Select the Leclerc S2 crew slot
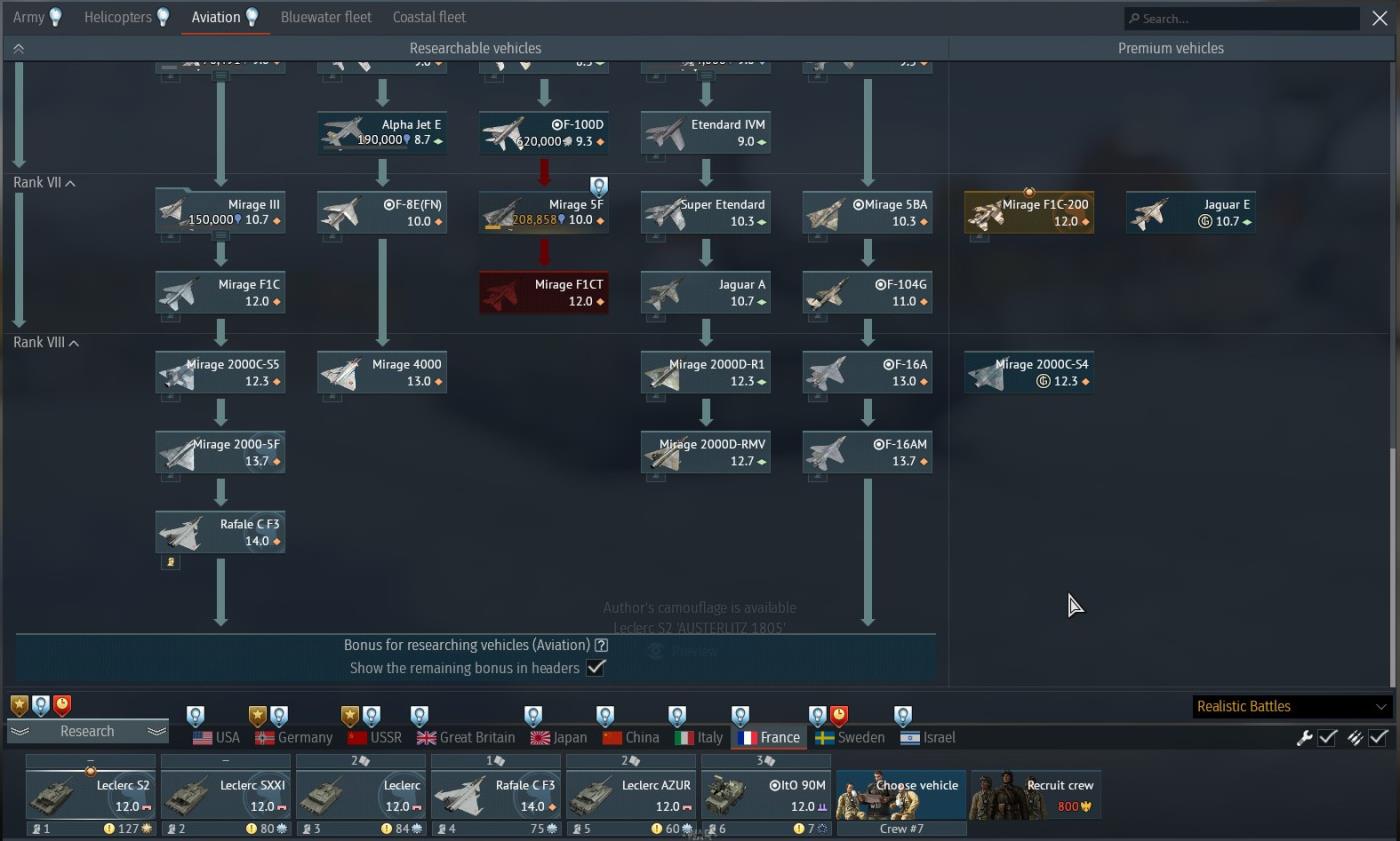 pos(91,796)
